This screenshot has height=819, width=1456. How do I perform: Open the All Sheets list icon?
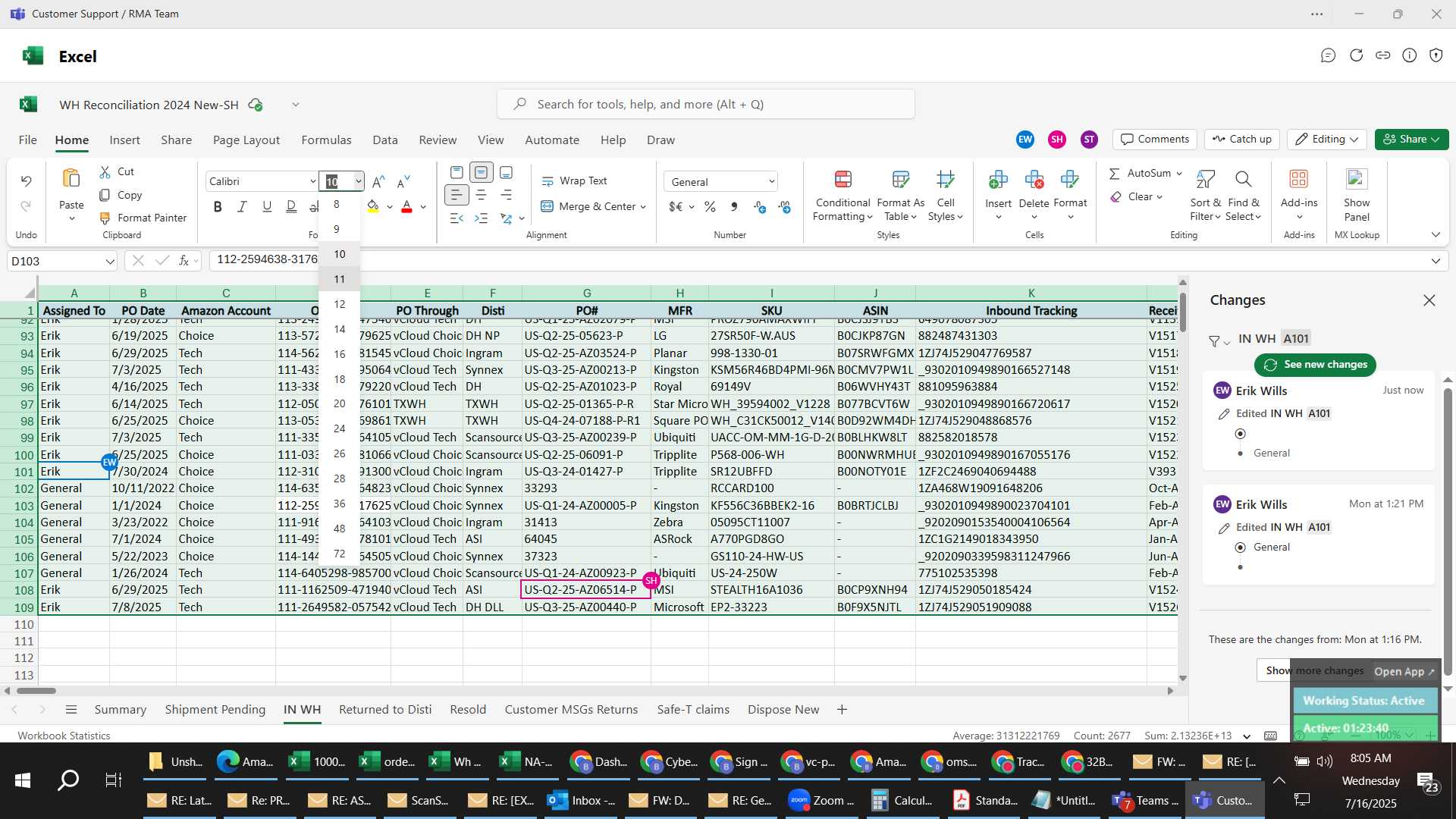click(x=71, y=710)
